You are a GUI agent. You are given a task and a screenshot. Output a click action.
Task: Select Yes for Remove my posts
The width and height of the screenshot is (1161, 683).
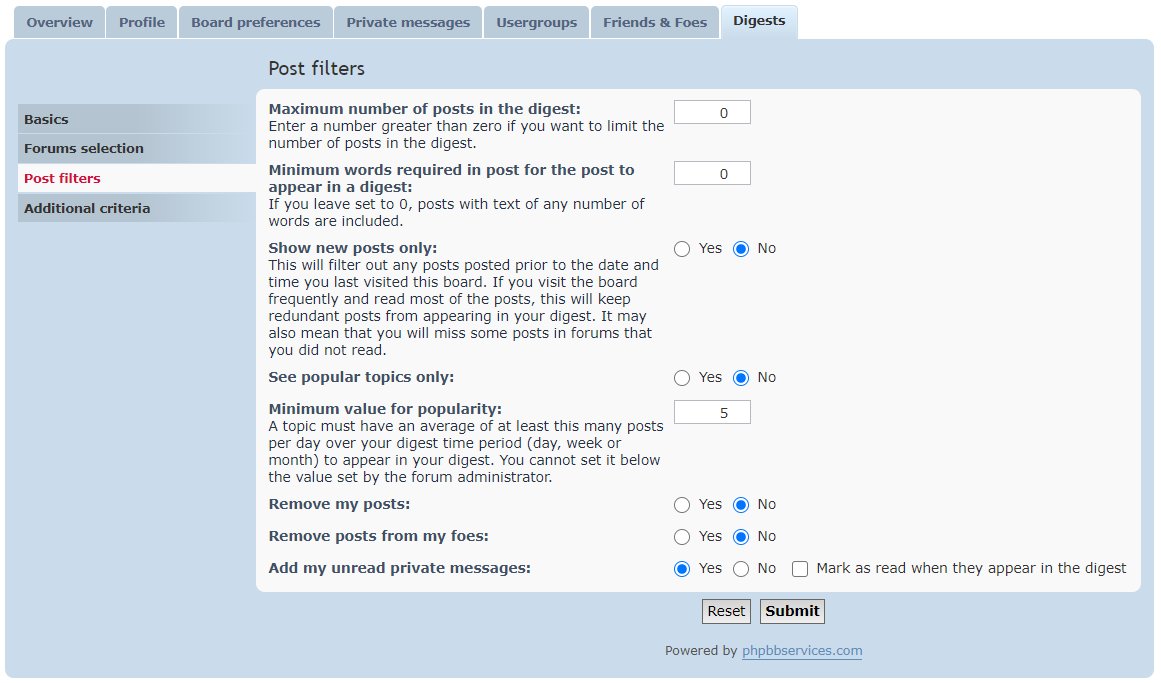tap(682, 505)
